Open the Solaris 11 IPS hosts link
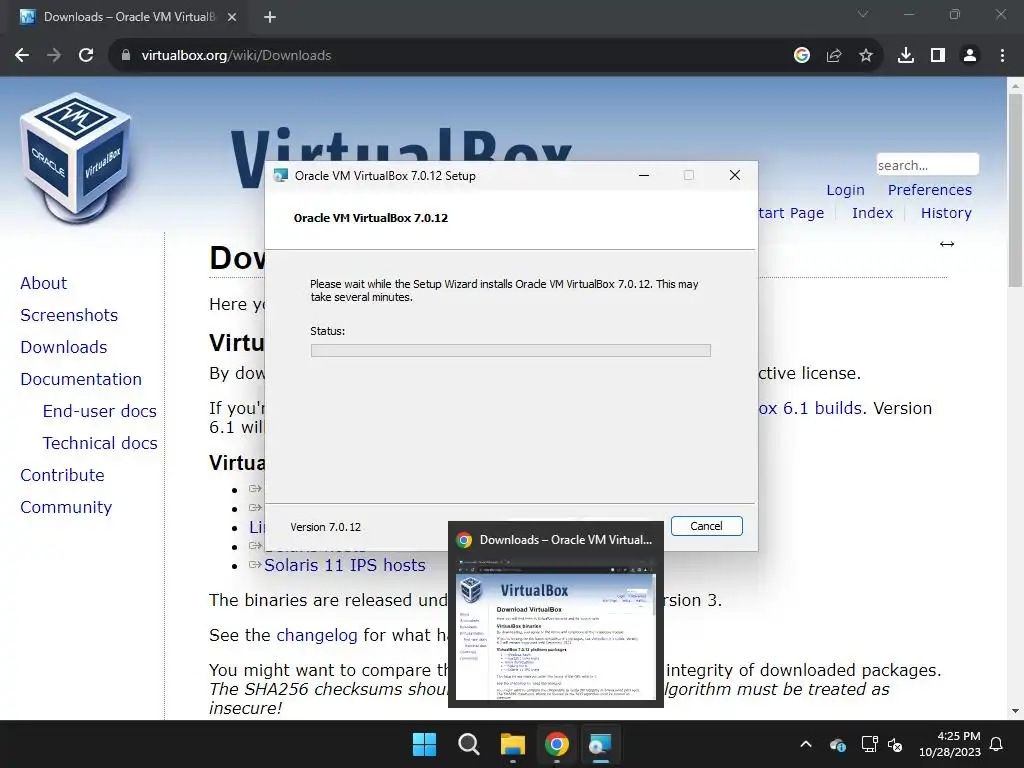 coord(344,565)
